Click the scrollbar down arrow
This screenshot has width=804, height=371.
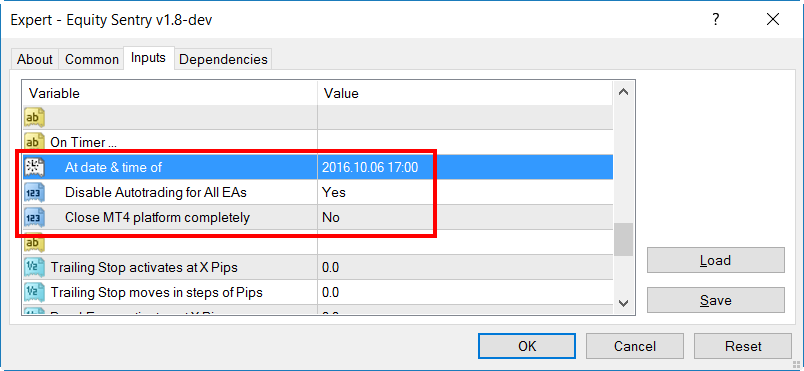tap(624, 302)
